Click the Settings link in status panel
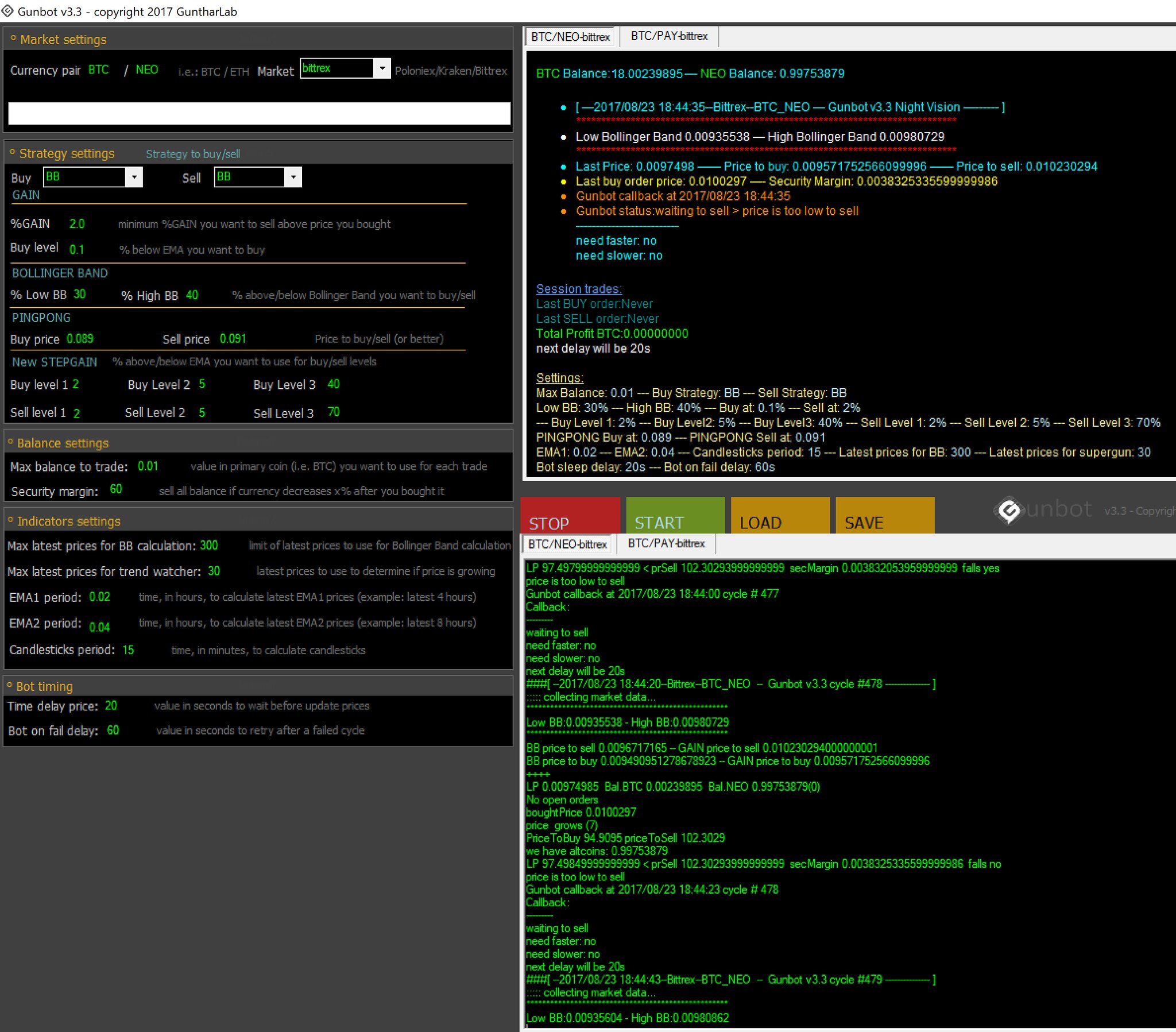This screenshot has width=1176, height=1032. [559, 378]
